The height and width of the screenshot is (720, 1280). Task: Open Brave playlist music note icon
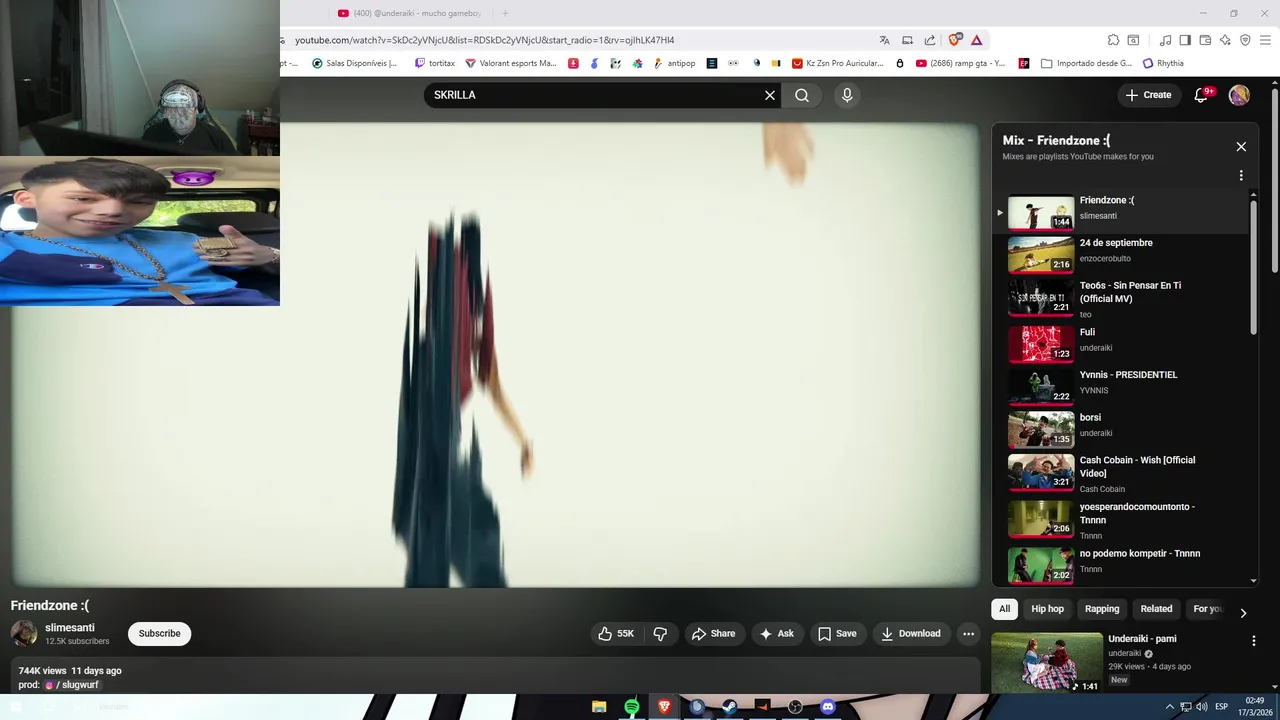coord(1165,40)
